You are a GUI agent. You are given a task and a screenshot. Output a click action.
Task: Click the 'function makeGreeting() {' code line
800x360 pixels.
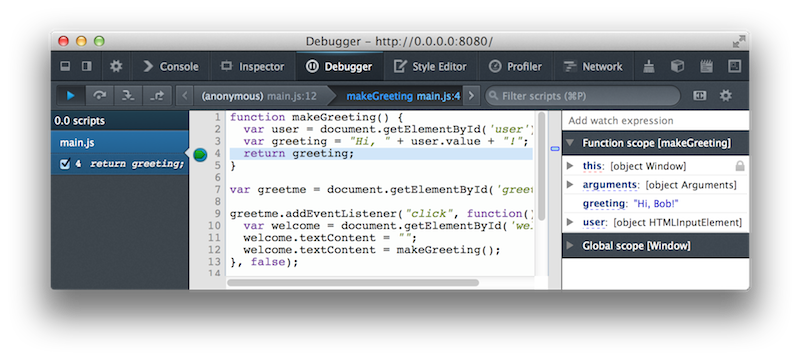(x=316, y=117)
